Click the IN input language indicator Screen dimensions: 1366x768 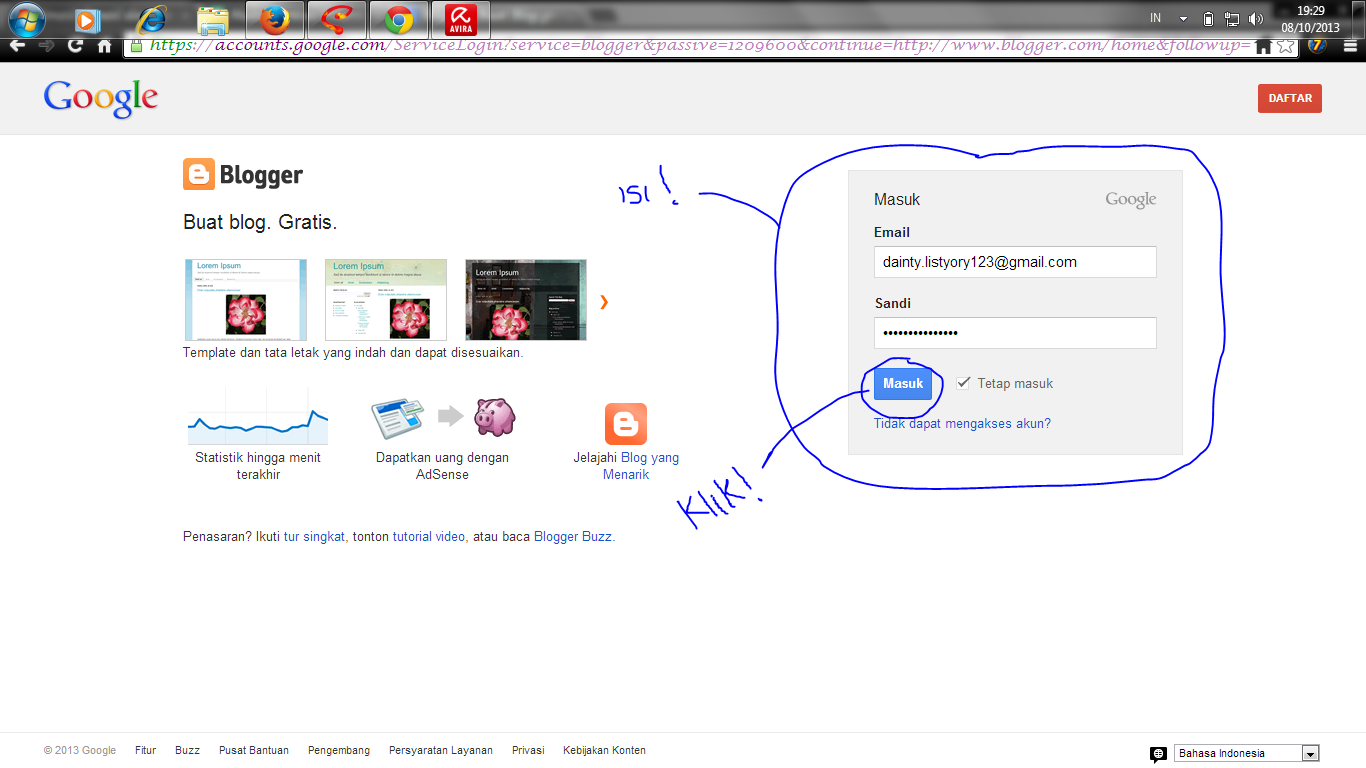tap(1156, 18)
